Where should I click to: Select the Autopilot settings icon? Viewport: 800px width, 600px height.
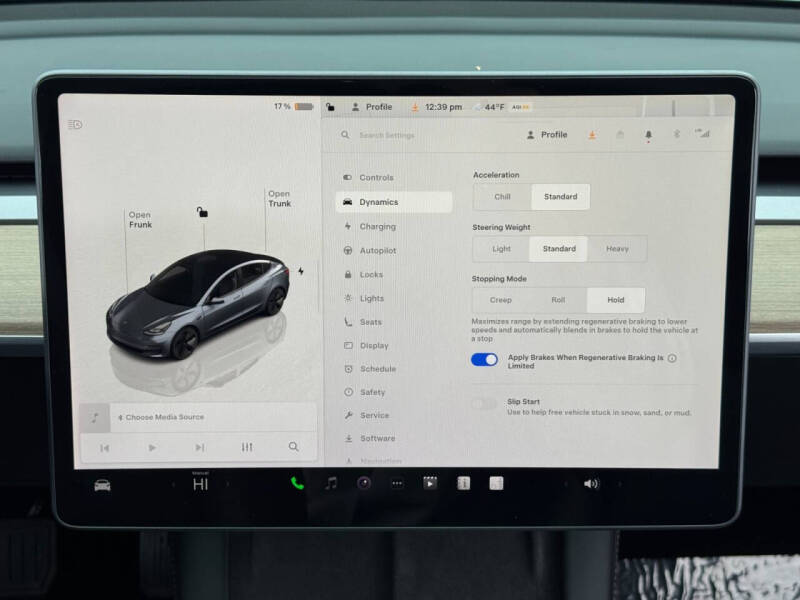coord(349,250)
